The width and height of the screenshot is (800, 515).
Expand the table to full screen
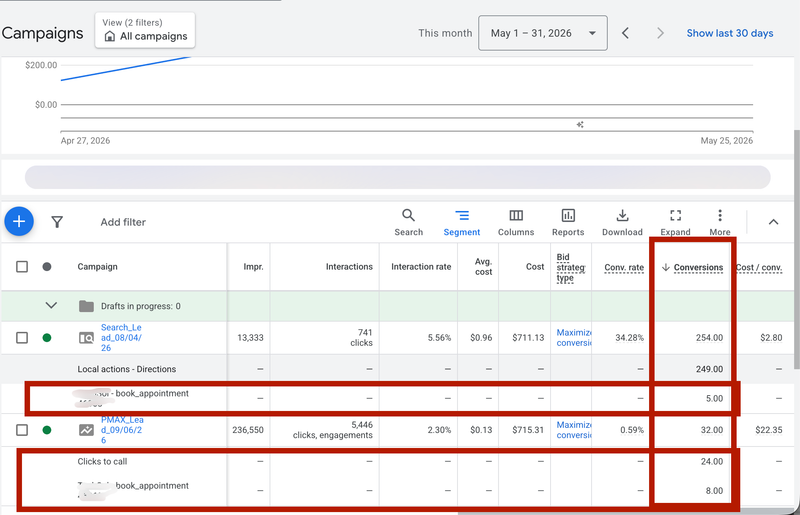pos(675,223)
